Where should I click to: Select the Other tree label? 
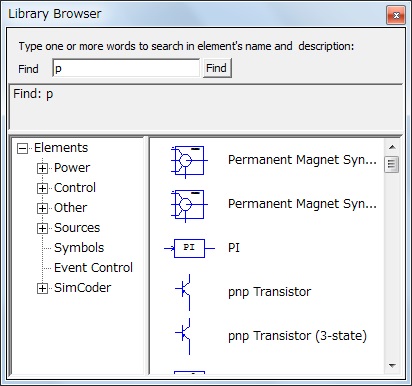point(71,208)
